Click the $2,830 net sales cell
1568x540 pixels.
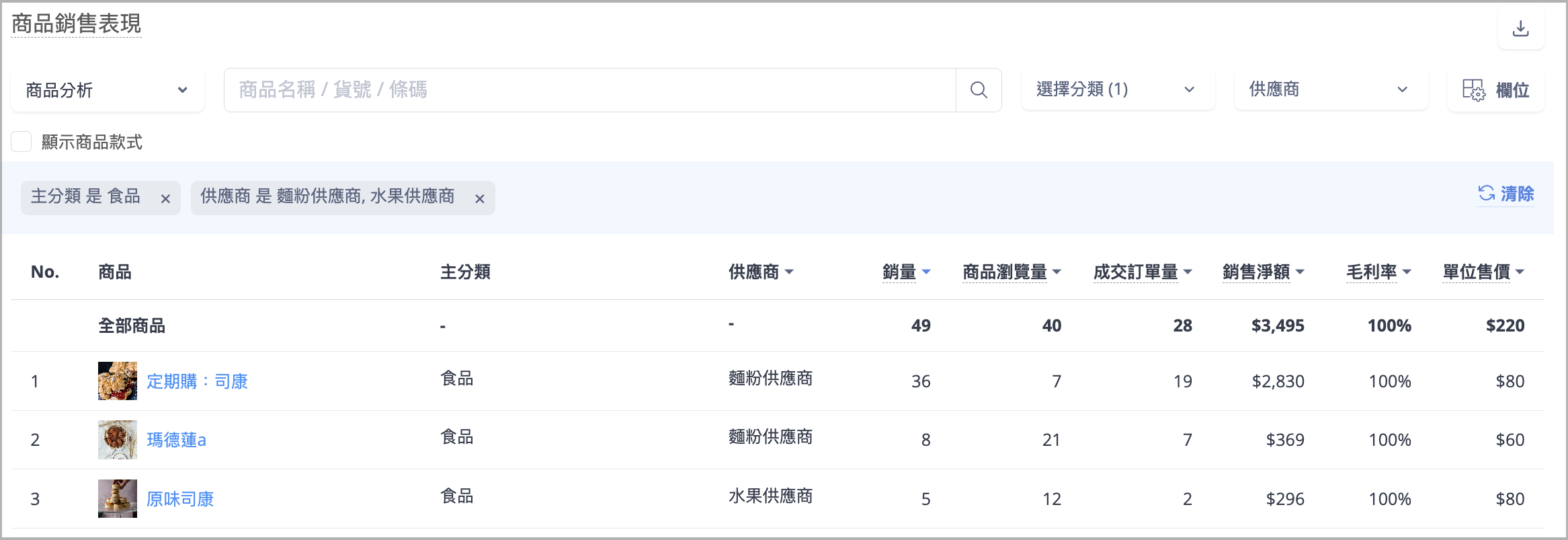1278,381
